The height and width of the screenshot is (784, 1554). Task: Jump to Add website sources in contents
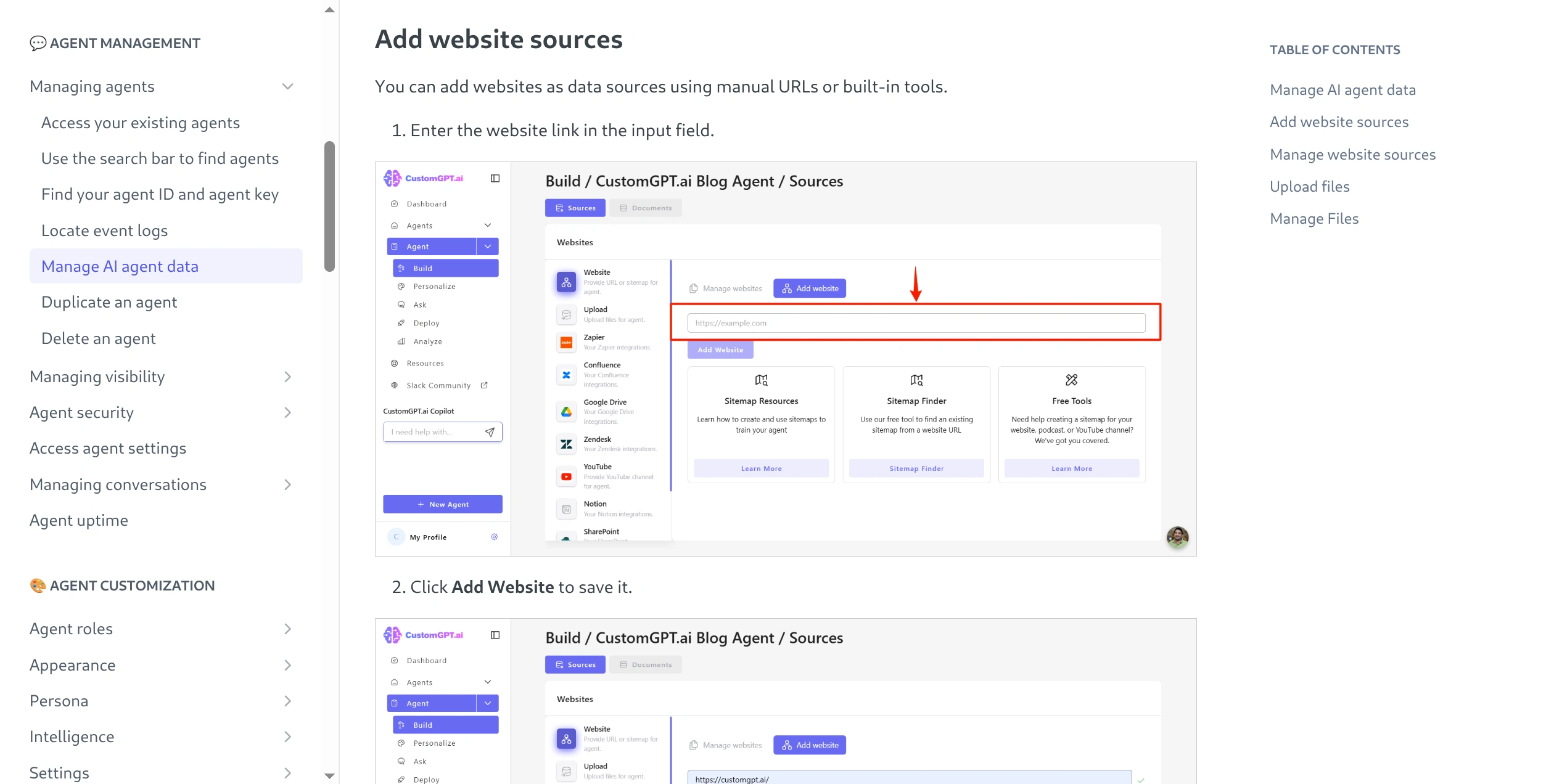(1339, 122)
